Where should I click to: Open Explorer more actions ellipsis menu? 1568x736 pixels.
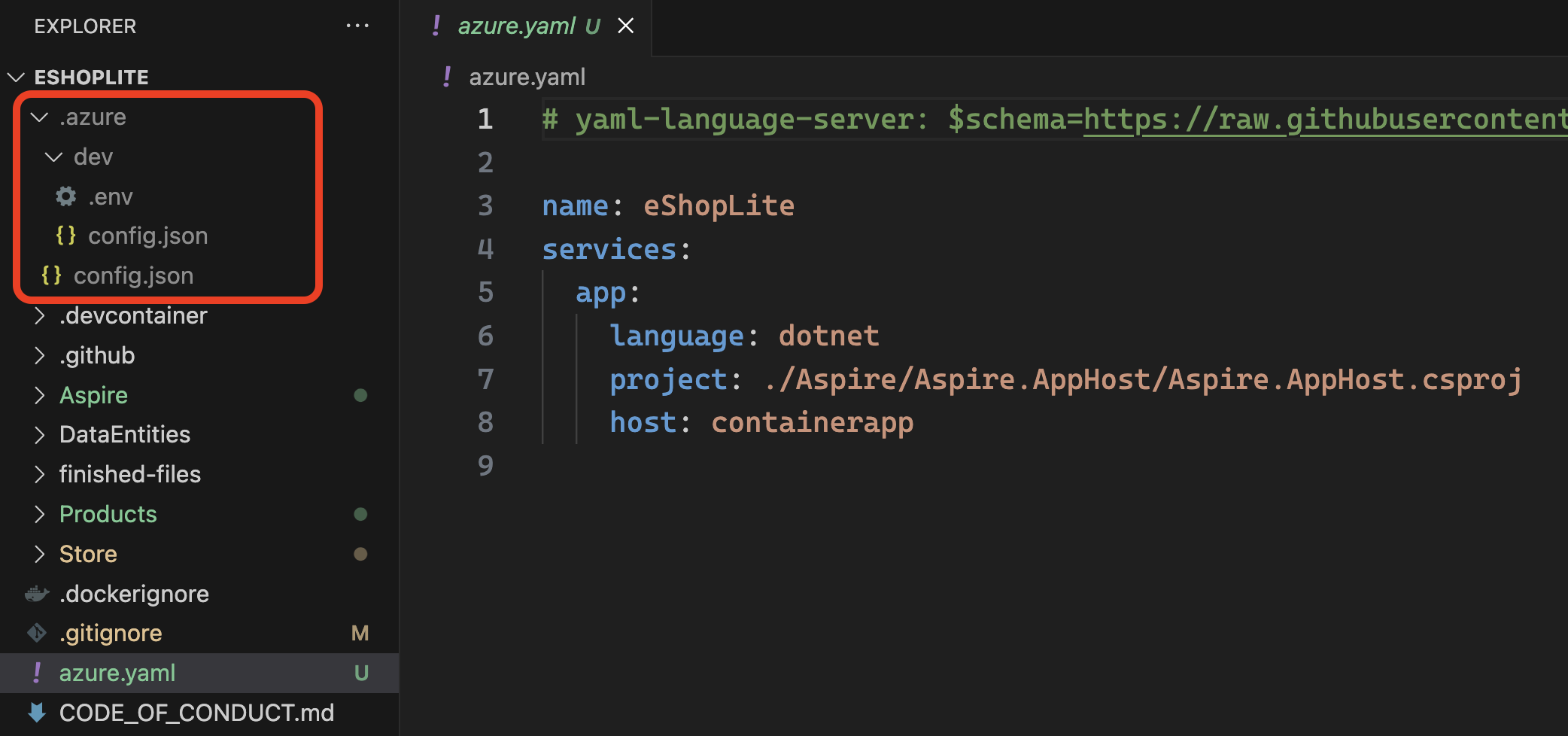pos(357,26)
